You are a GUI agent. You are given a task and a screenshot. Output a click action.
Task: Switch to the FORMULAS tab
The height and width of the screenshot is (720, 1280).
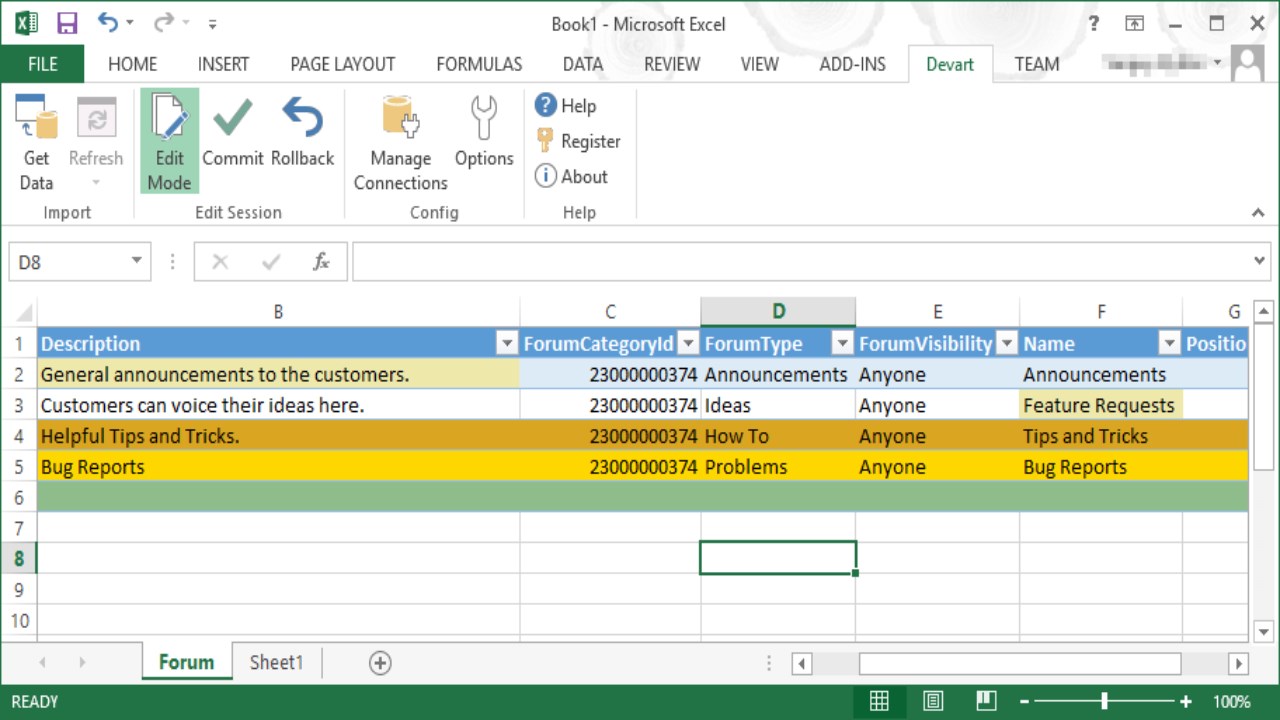479,64
